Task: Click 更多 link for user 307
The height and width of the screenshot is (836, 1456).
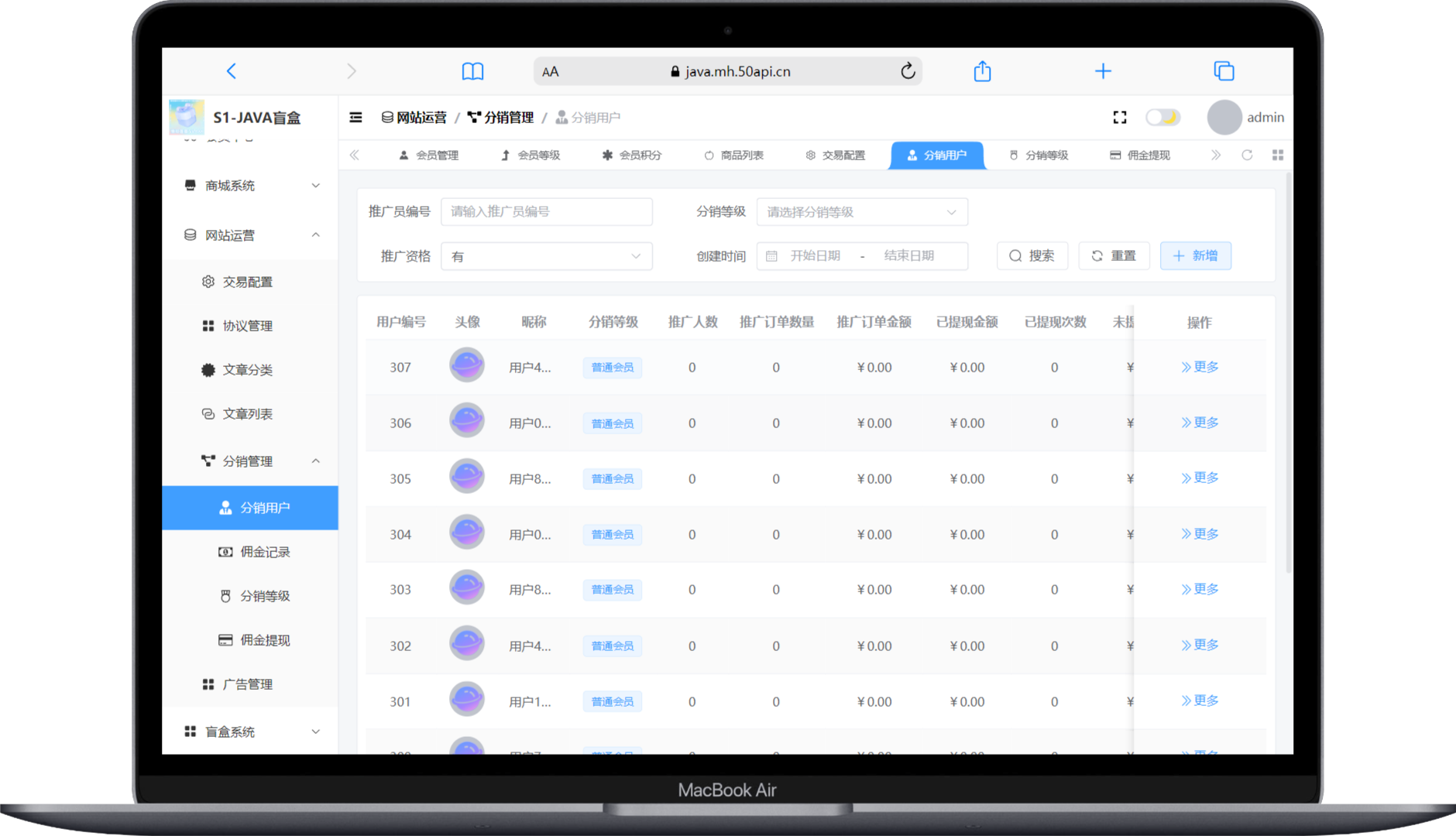Action: 1200,367
